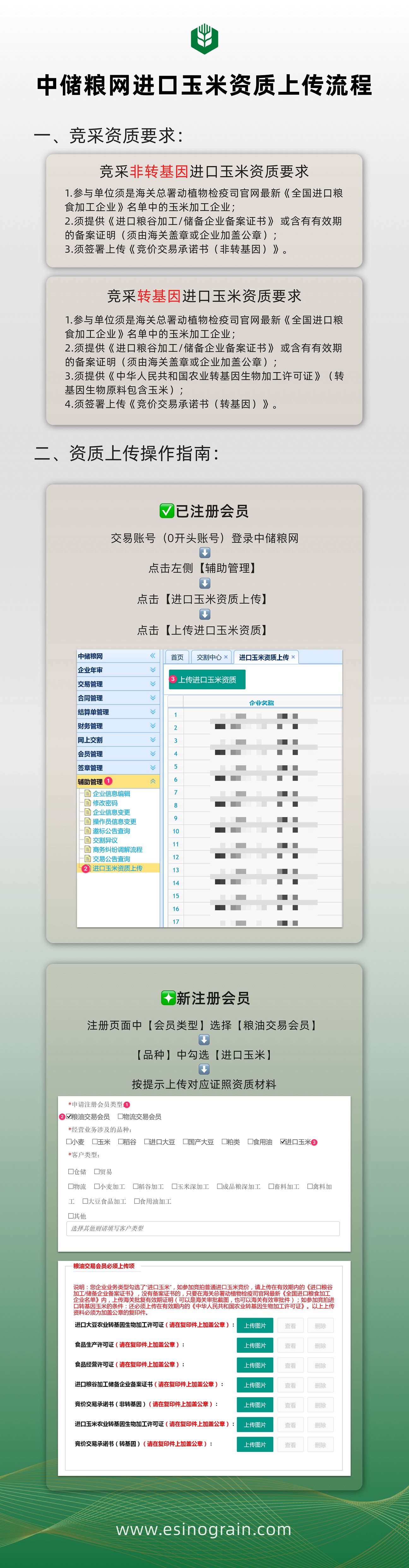Open 修改密码 in sidebar tree
This screenshot has width=409, height=1568.
[105, 803]
